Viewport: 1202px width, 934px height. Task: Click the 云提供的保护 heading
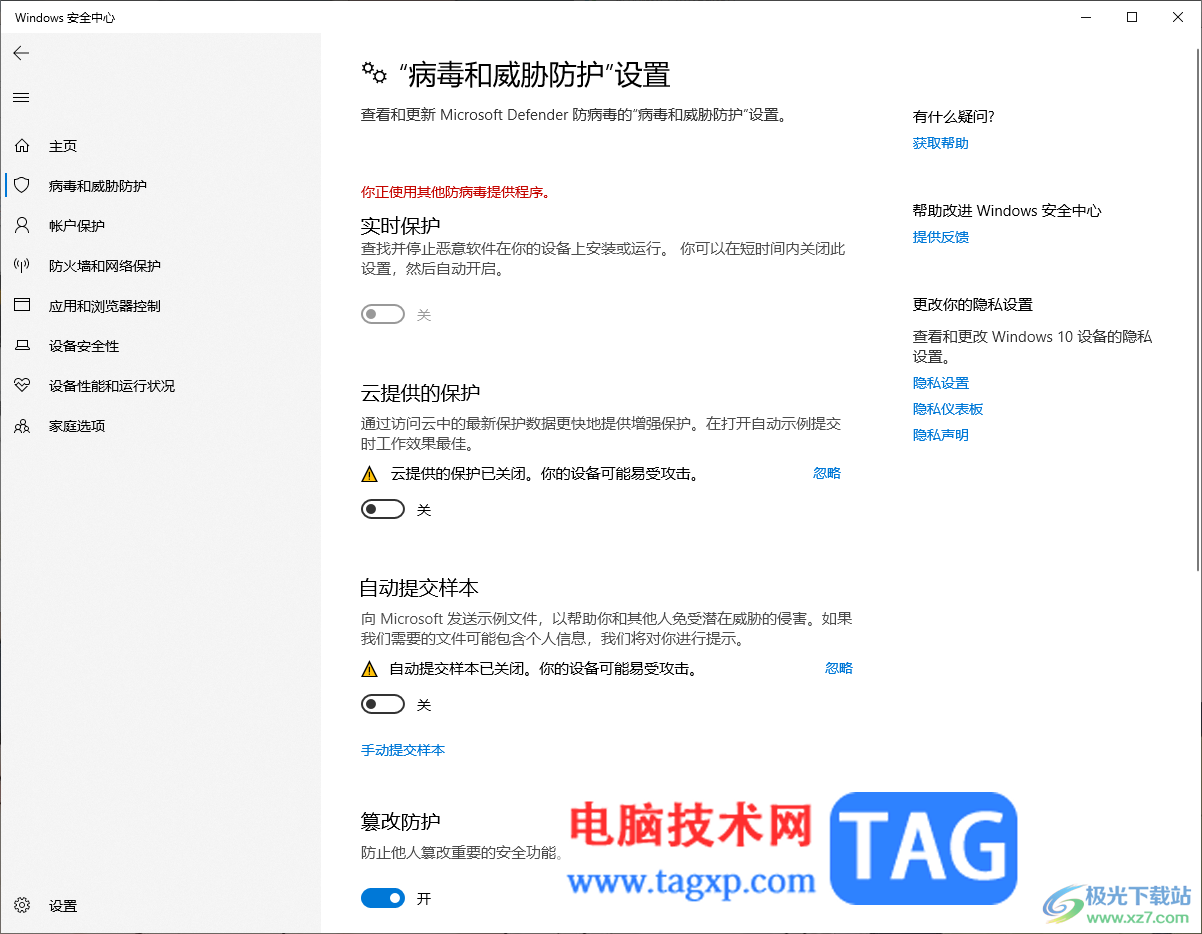421,392
